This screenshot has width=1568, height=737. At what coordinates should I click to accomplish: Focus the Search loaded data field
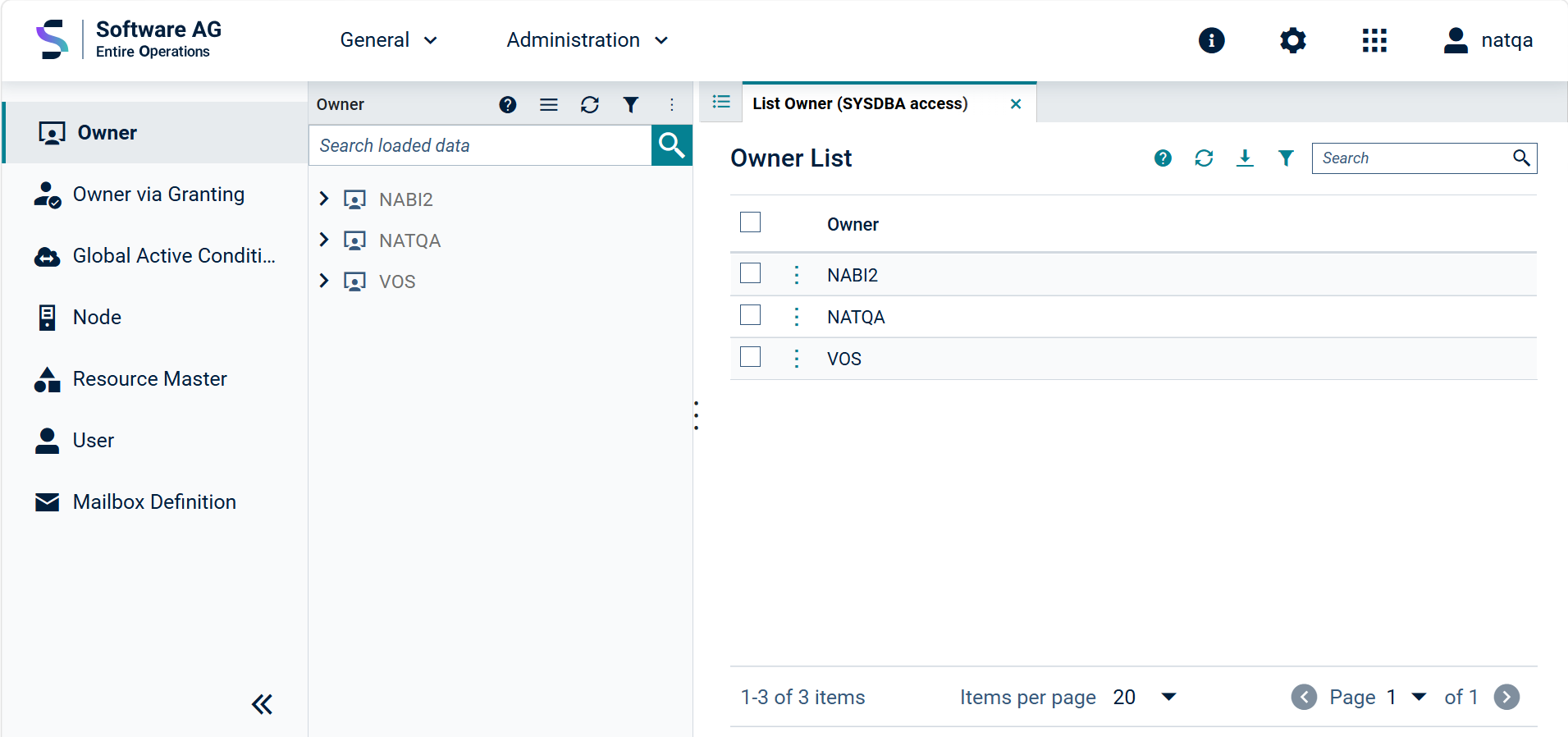tap(480, 145)
